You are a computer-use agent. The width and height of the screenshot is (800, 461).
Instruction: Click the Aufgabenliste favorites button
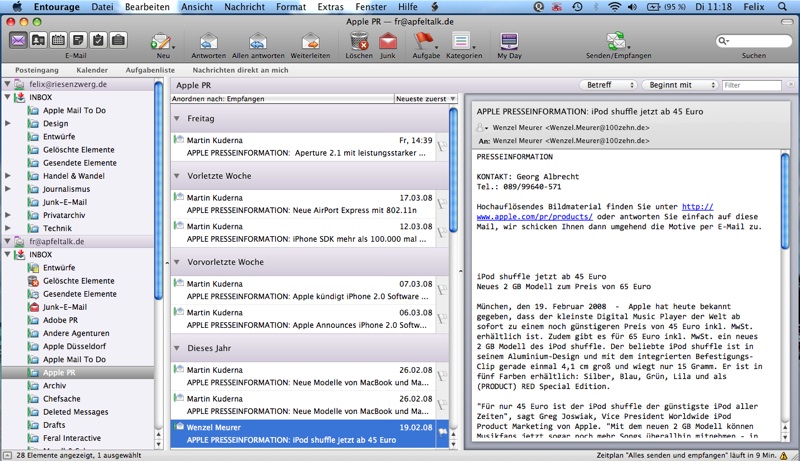coord(150,70)
